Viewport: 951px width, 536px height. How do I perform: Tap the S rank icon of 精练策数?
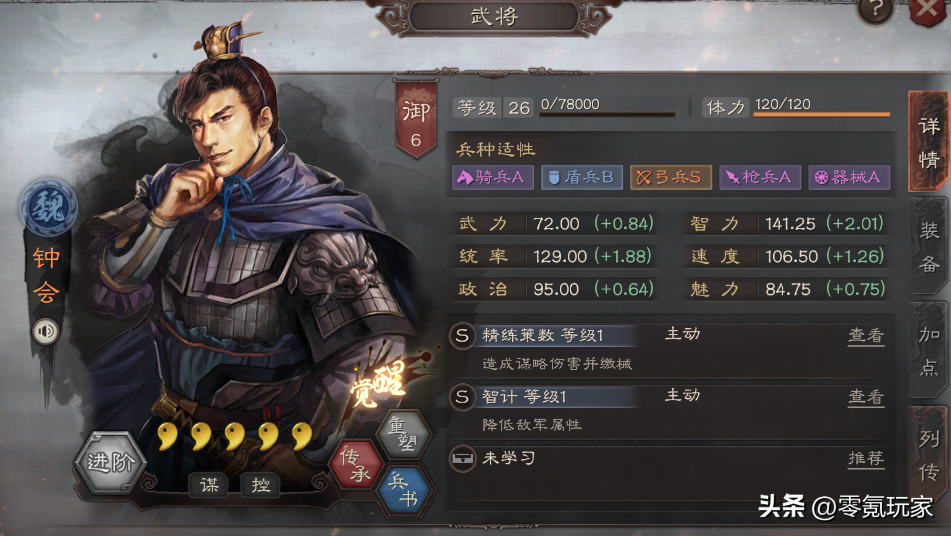(x=462, y=335)
